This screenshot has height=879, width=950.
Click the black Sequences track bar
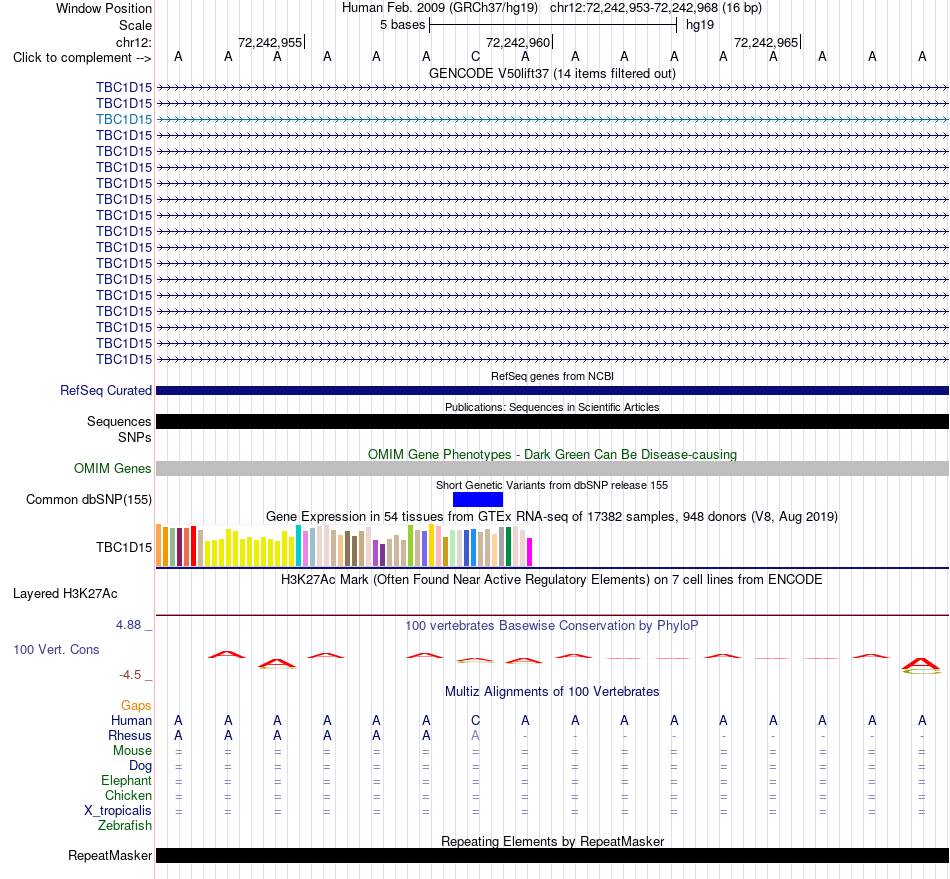click(552, 422)
